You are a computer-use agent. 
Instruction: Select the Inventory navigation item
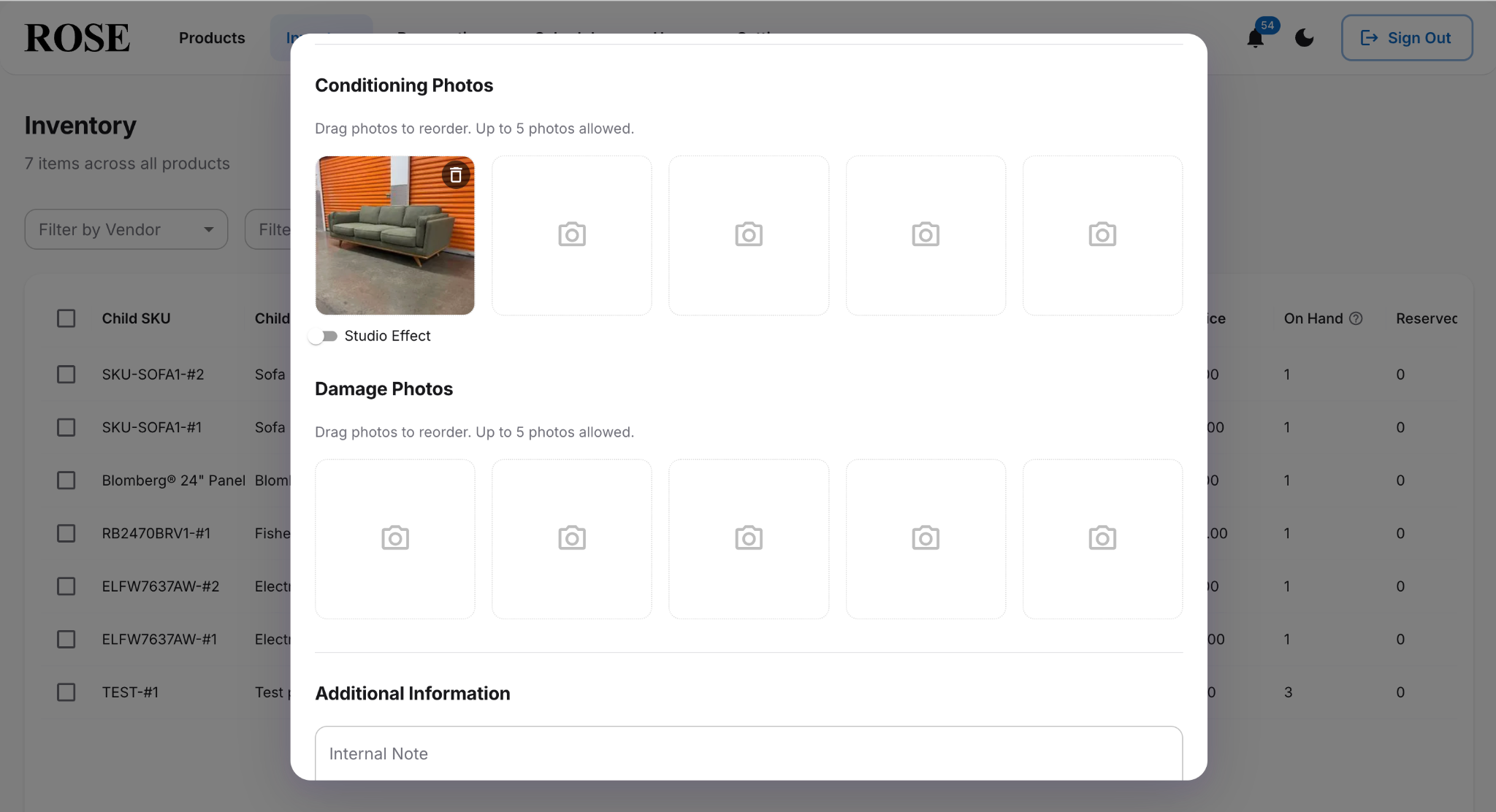point(321,38)
